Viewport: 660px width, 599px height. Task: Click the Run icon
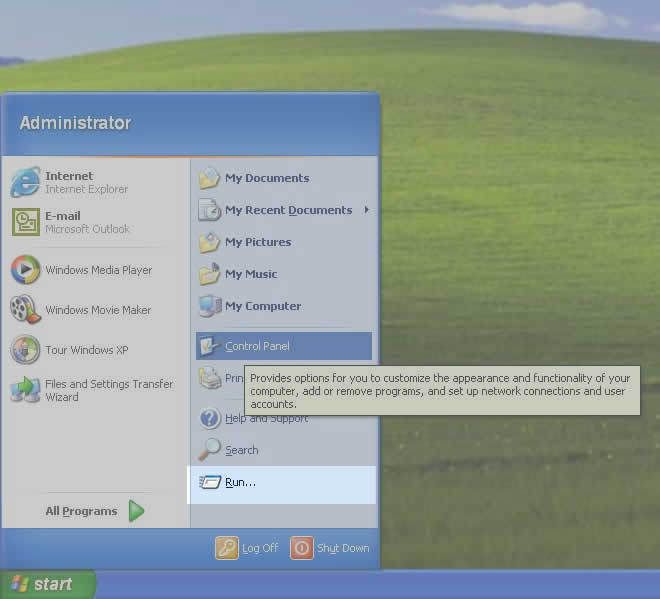[210, 482]
